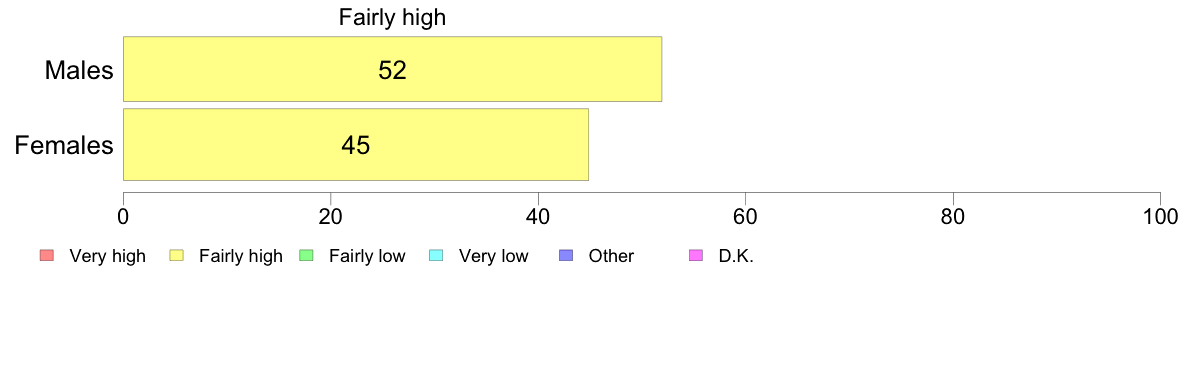Click the value 45 in Females bar

click(x=355, y=145)
